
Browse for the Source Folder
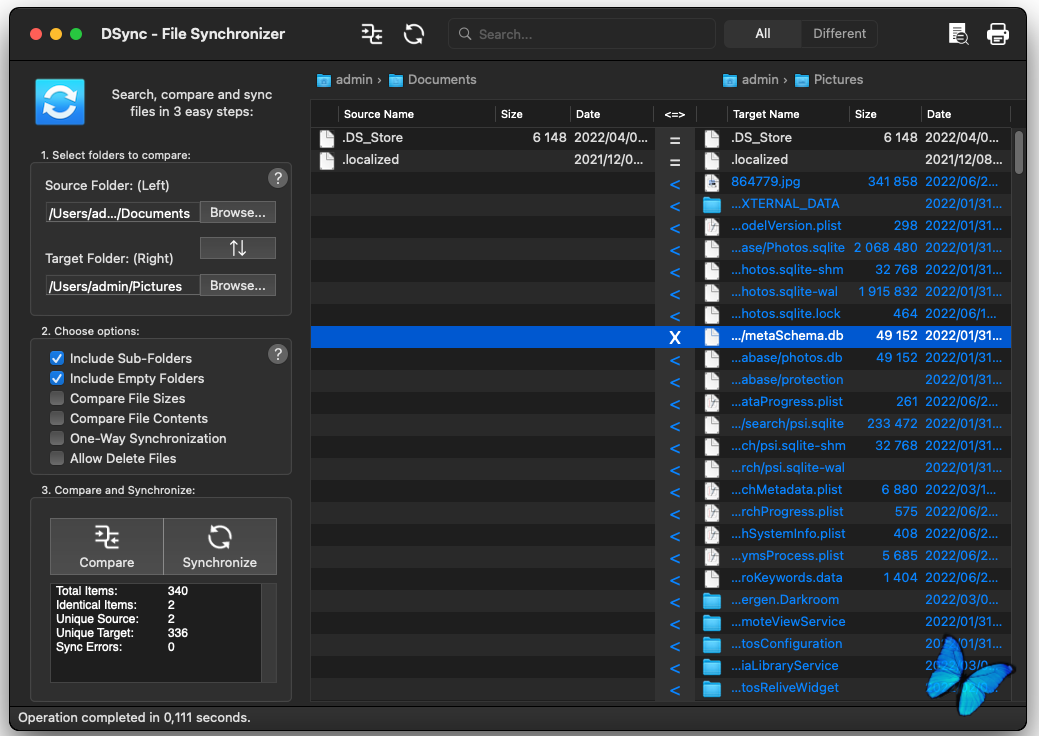click(237, 212)
